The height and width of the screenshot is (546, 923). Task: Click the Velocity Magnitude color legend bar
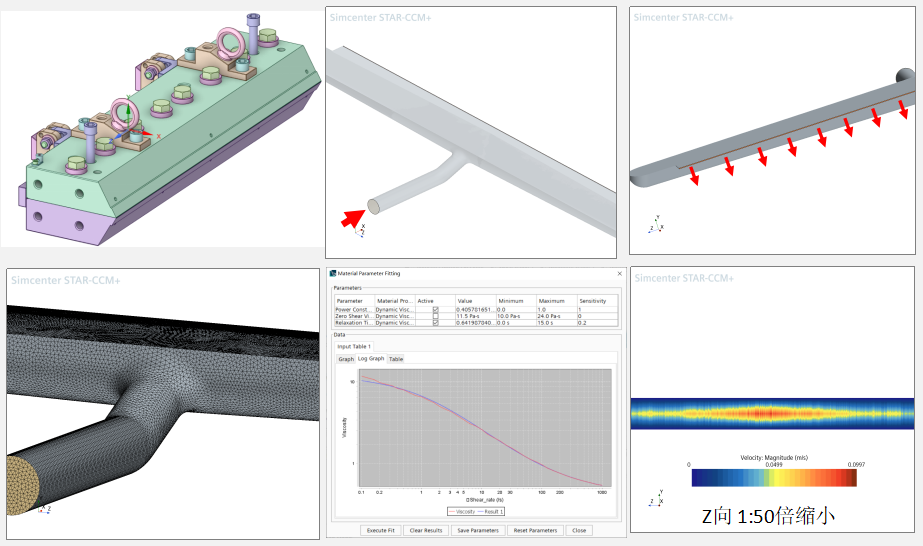coord(773,478)
